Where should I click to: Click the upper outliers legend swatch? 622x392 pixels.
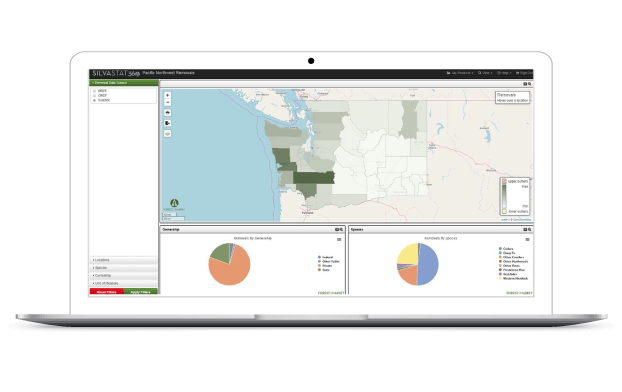pos(505,181)
